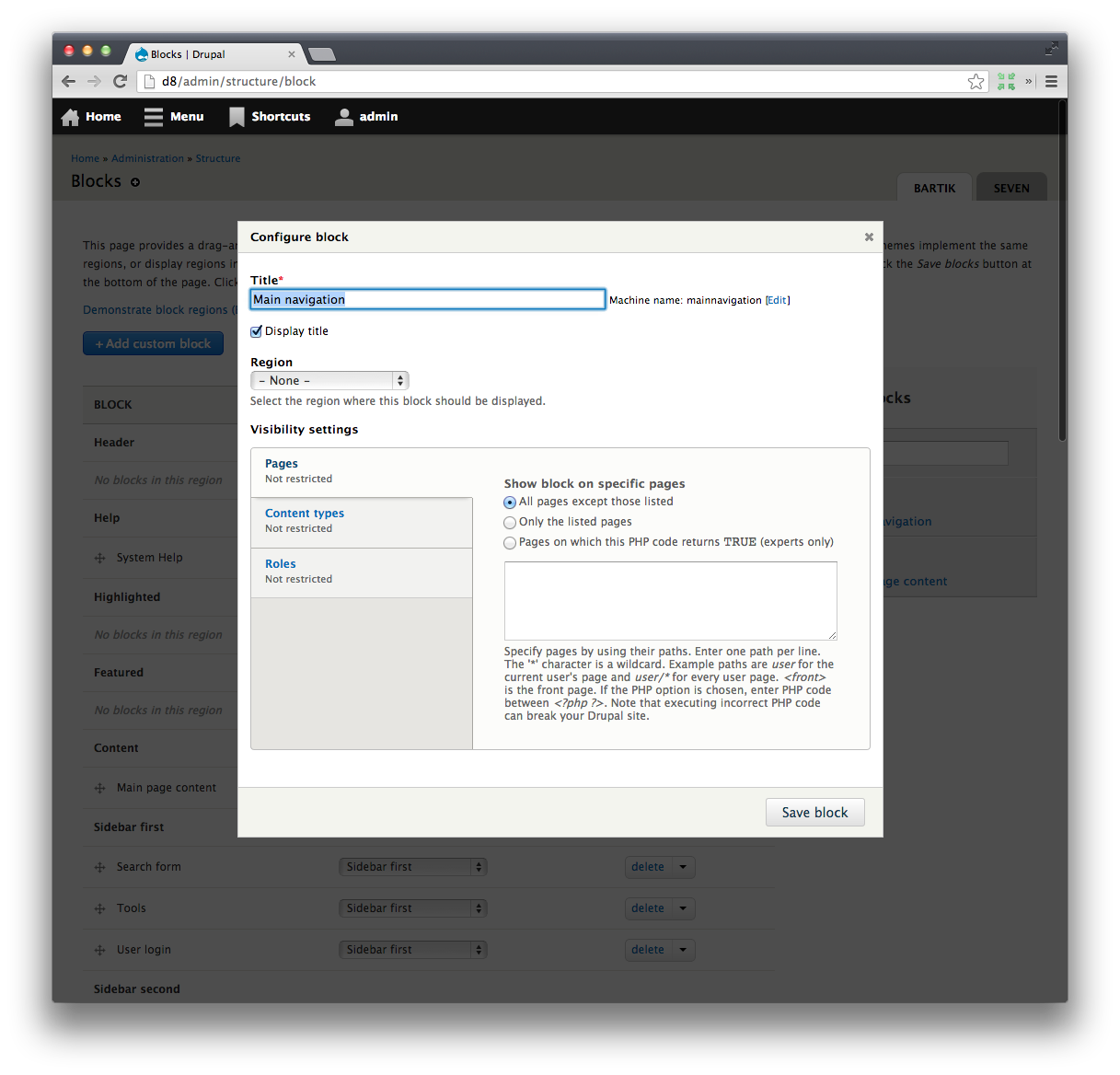Viewport: 1120px width, 1075px height.
Task: Open the Chrome hamburger menu
Action: (x=1051, y=82)
